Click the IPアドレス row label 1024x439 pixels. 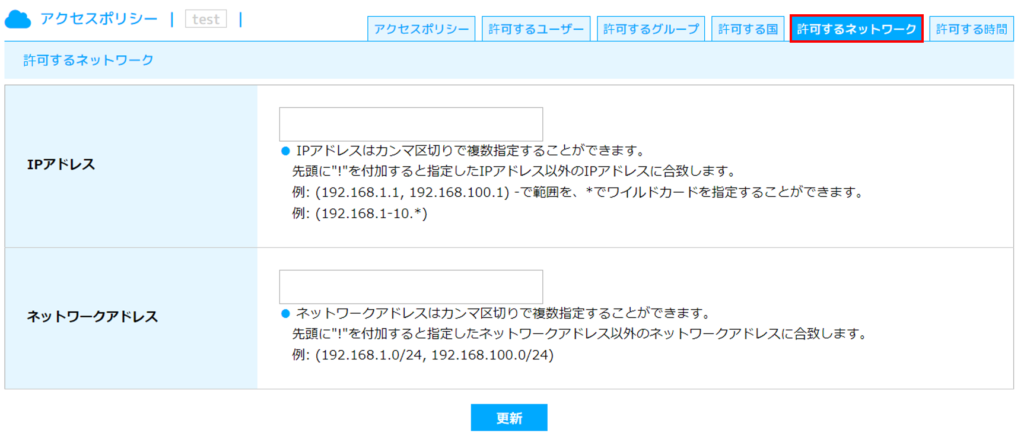pos(61,165)
